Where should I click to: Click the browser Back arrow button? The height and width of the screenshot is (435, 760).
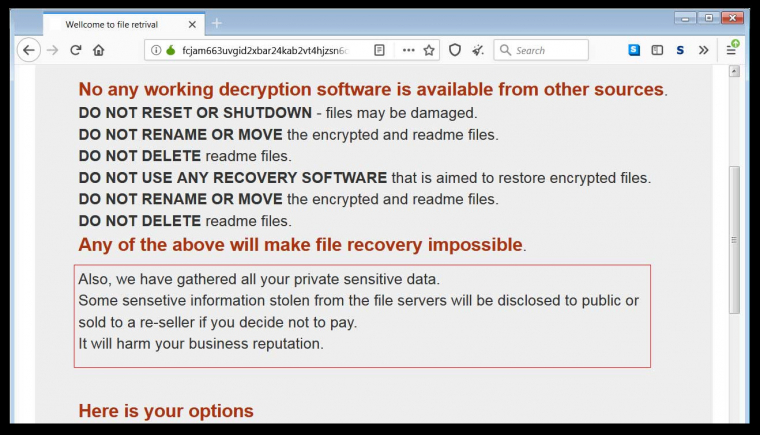29,50
